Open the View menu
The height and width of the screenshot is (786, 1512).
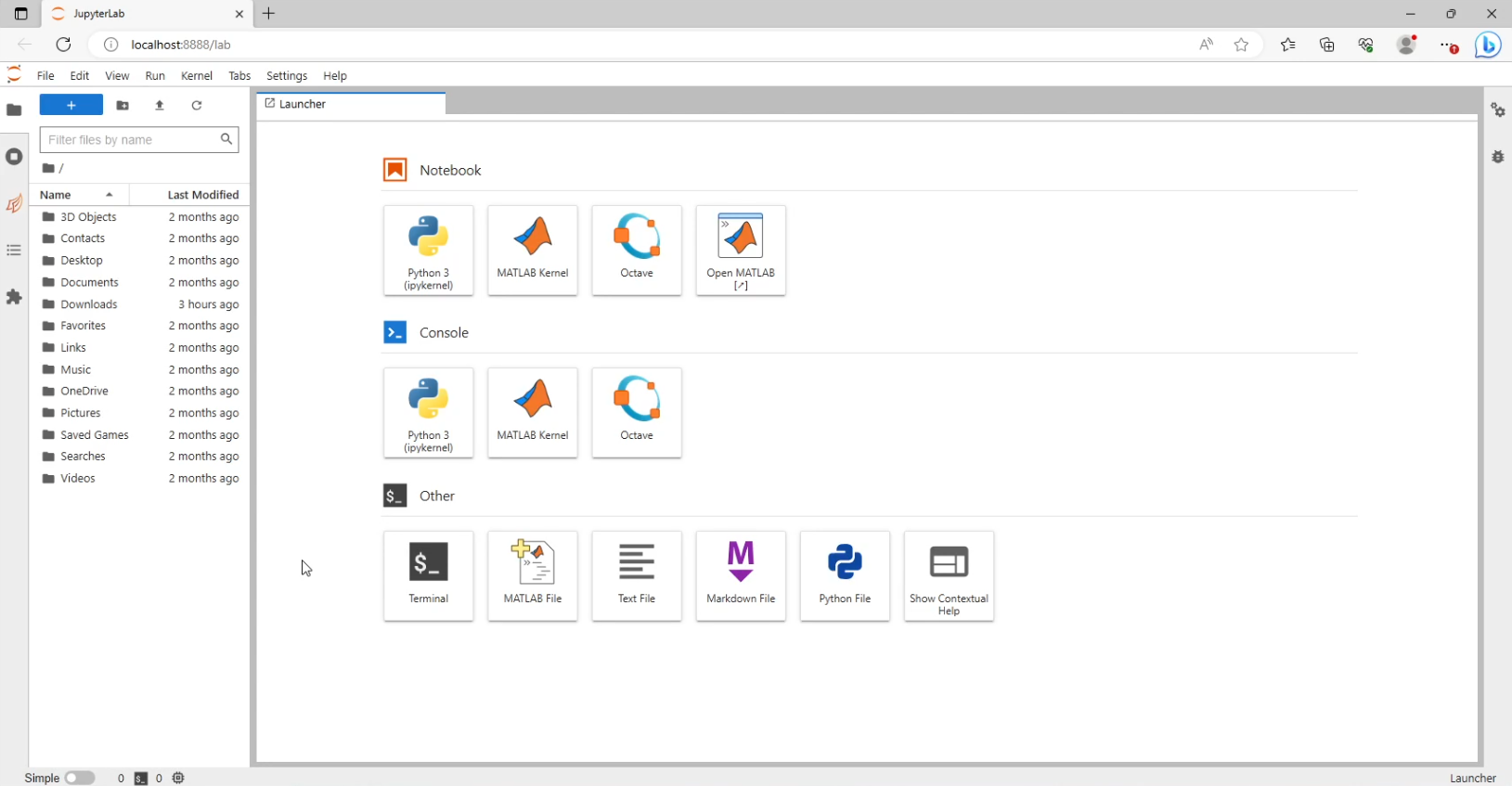[117, 76]
